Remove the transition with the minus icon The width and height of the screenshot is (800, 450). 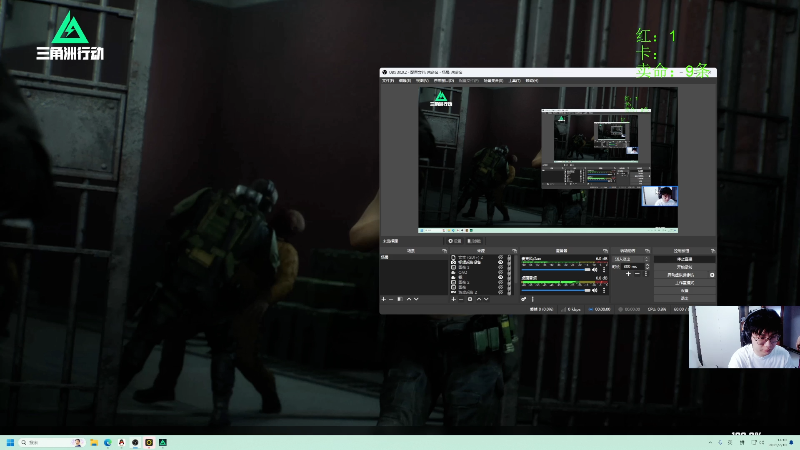(637, 274)
